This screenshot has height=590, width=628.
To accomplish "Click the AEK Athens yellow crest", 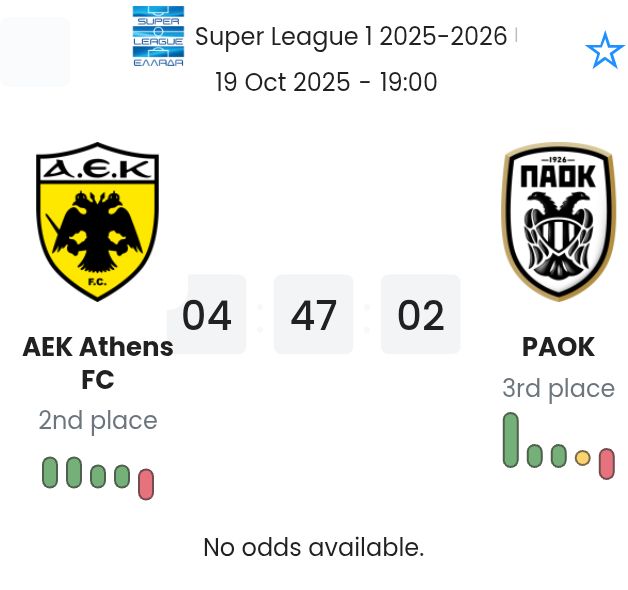I will coord(97,222).
